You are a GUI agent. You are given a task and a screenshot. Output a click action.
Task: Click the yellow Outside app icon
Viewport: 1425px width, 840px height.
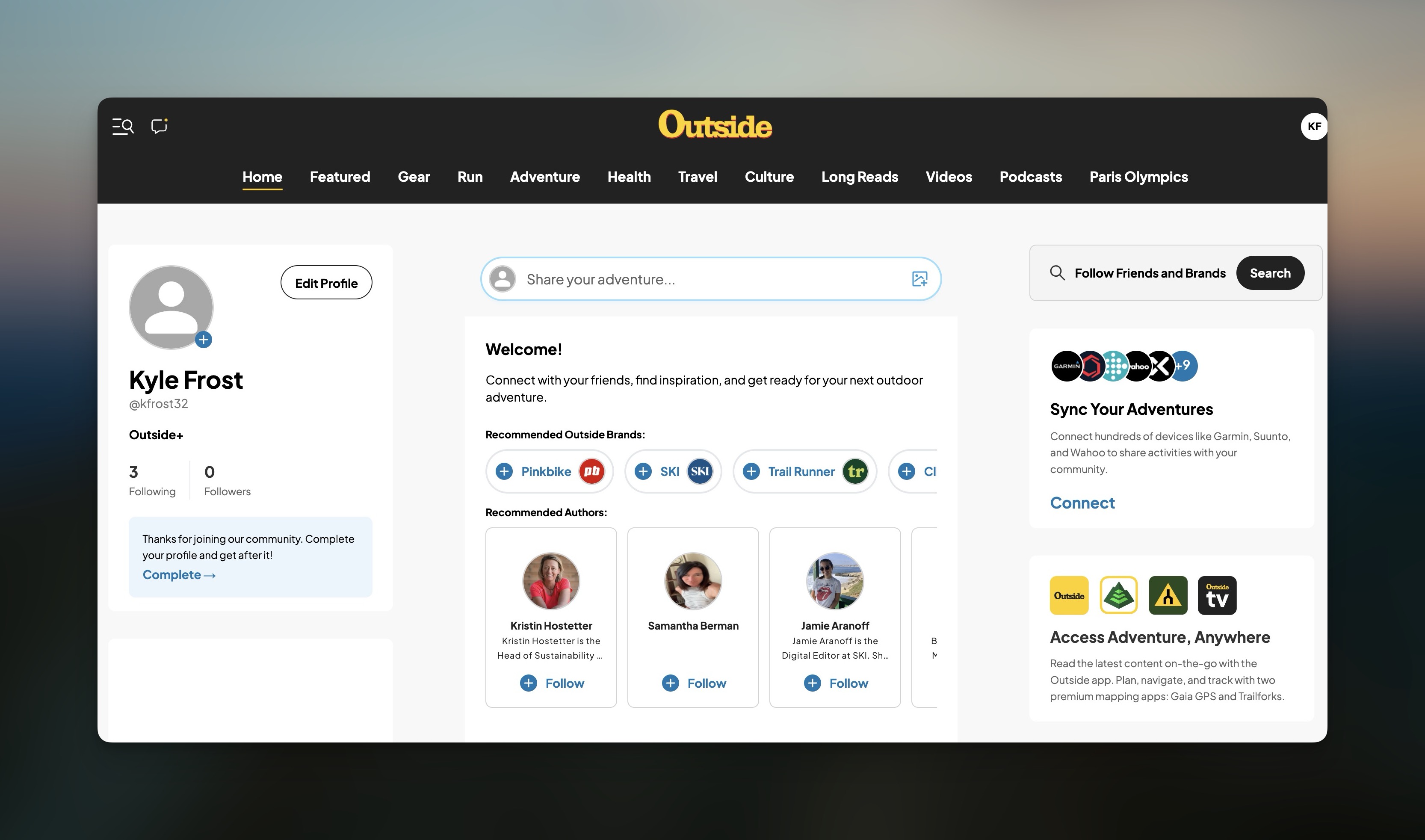(1069, 595)
